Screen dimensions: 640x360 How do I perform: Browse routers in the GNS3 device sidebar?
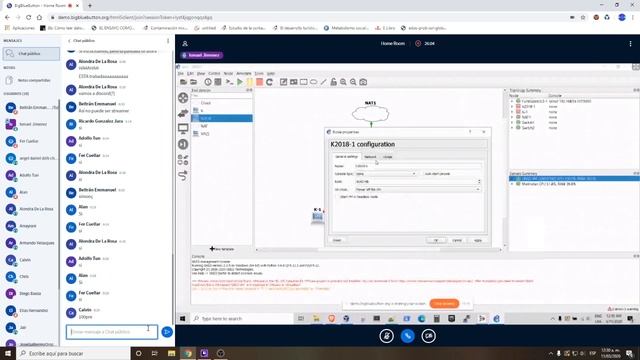tap(183, 98)
